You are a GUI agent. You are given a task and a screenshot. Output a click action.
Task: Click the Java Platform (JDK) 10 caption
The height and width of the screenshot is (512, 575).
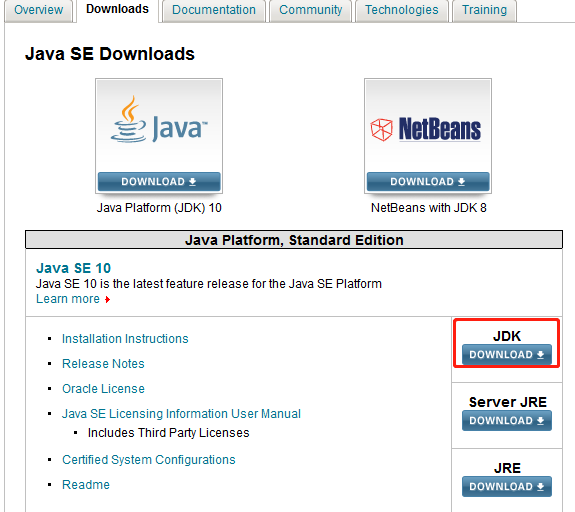point(159,208)
